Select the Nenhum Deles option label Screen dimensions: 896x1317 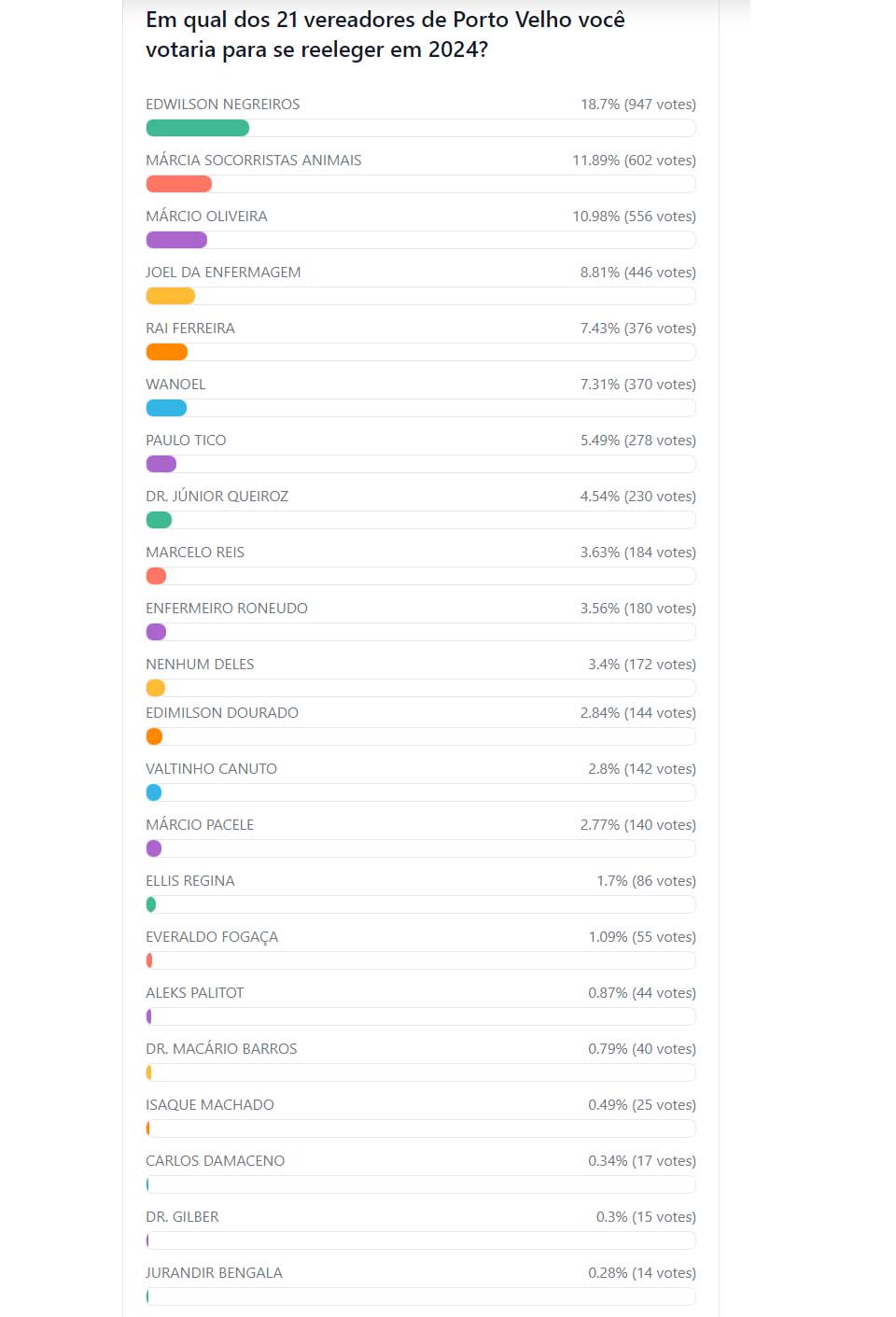click(x=200, y=665)
